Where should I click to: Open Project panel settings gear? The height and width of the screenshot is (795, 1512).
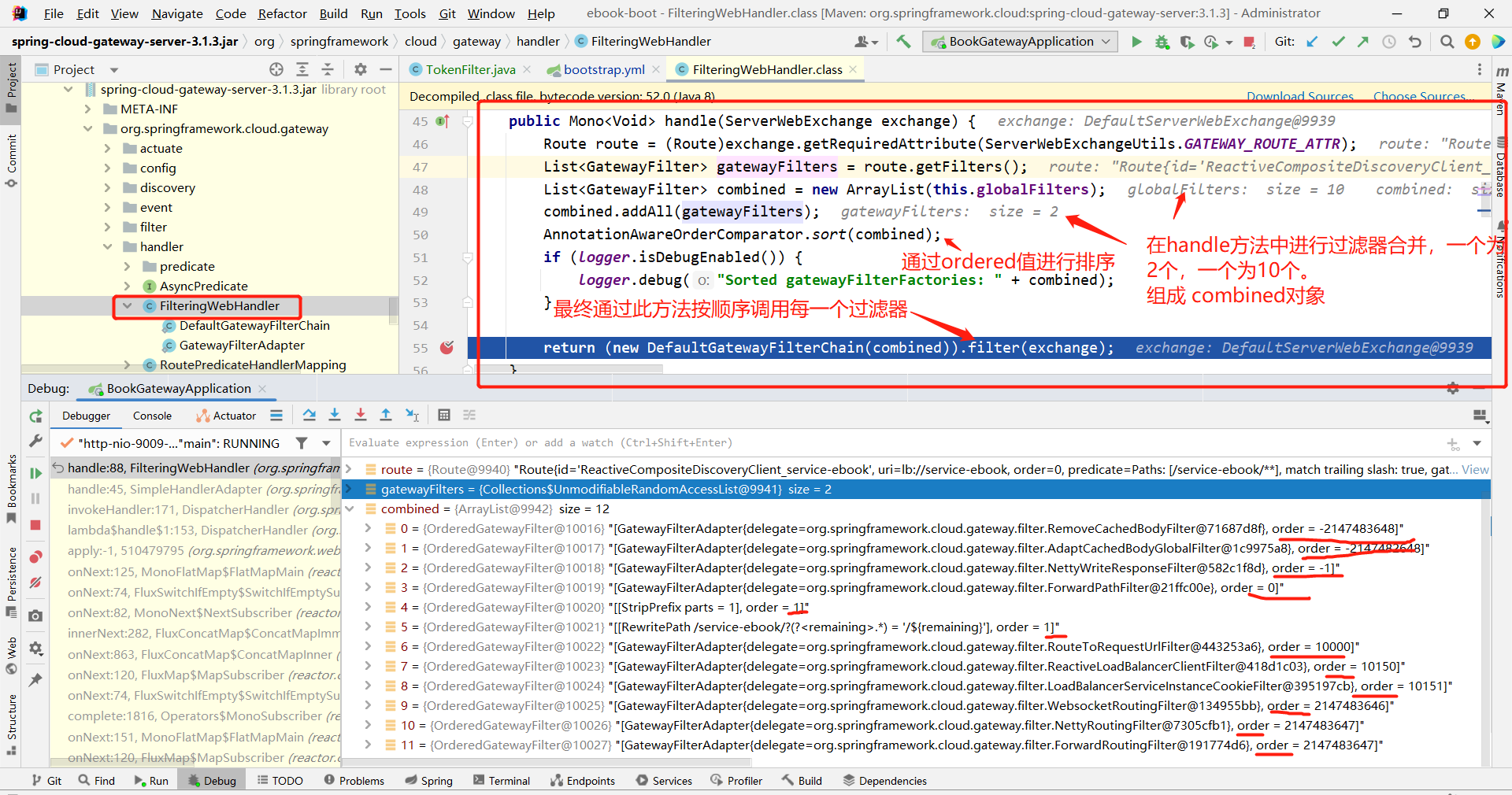point(360,69)
